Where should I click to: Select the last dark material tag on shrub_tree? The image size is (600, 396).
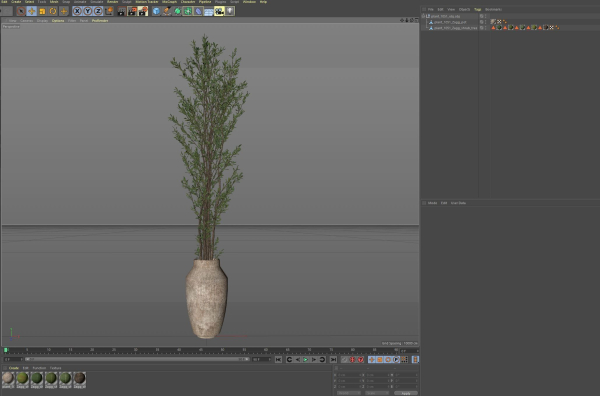546,28
